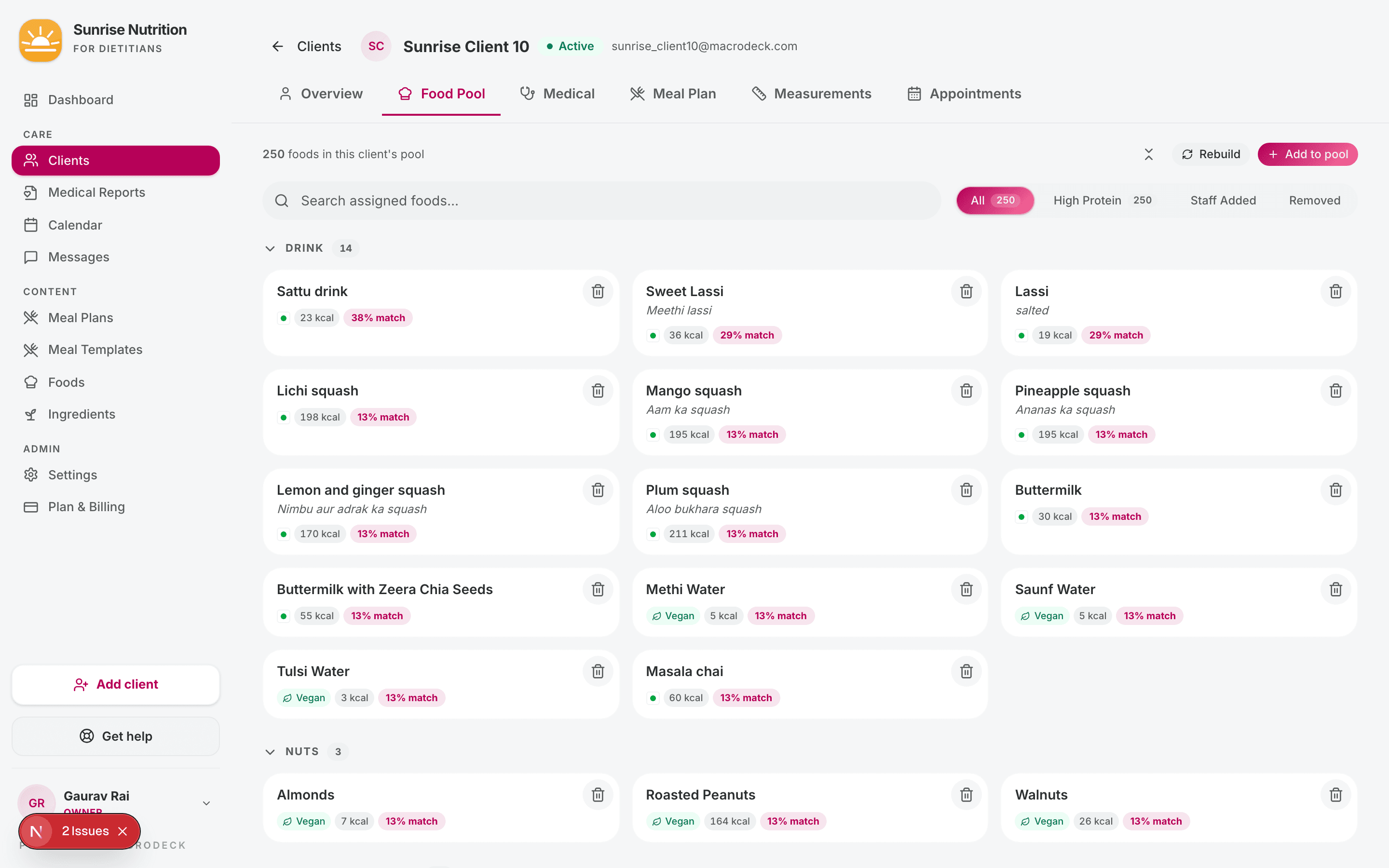1389x868 pixels.
Task: Remove Walnuts using the trash icon
Action: tap(1335, 795)
